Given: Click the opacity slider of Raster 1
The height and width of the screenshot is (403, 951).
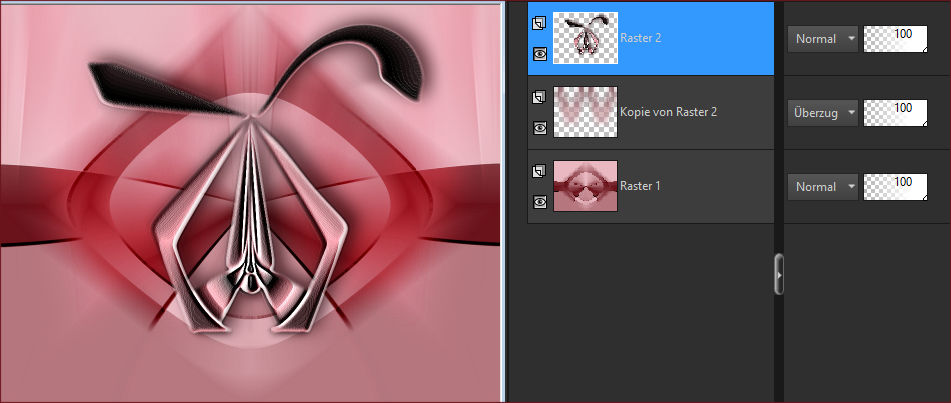Looking at the screenshot, I should [x=895, y=186].
